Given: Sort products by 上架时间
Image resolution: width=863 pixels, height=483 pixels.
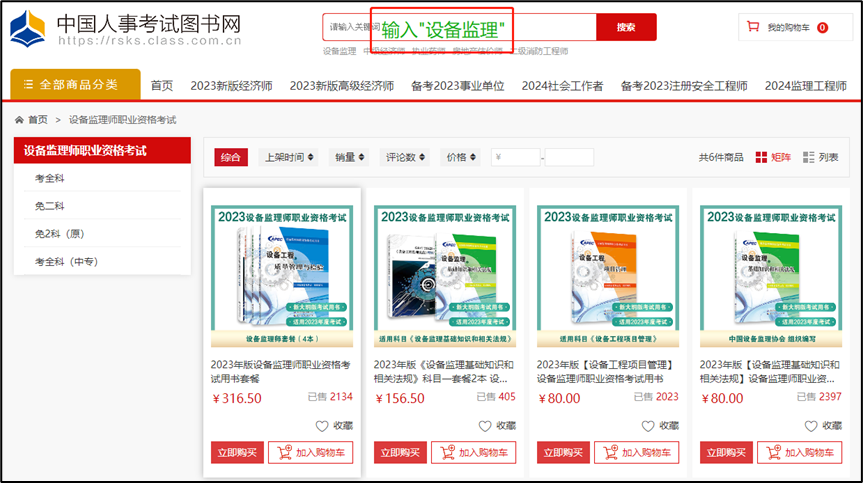Looking at the screenshot, I should (x=288, y=157).
